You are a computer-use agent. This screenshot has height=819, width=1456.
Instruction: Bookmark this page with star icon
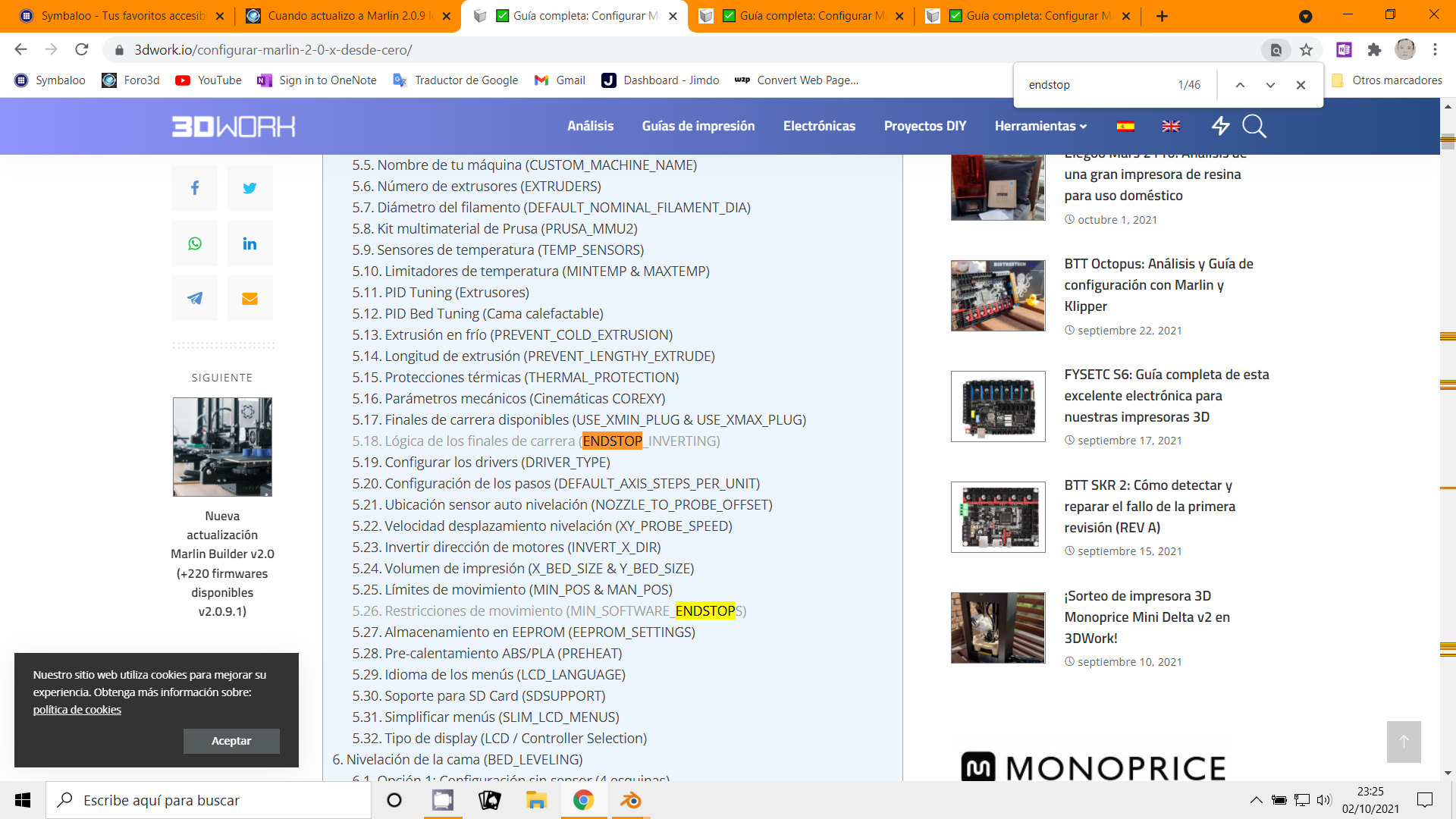click(x=1306, y=50)
